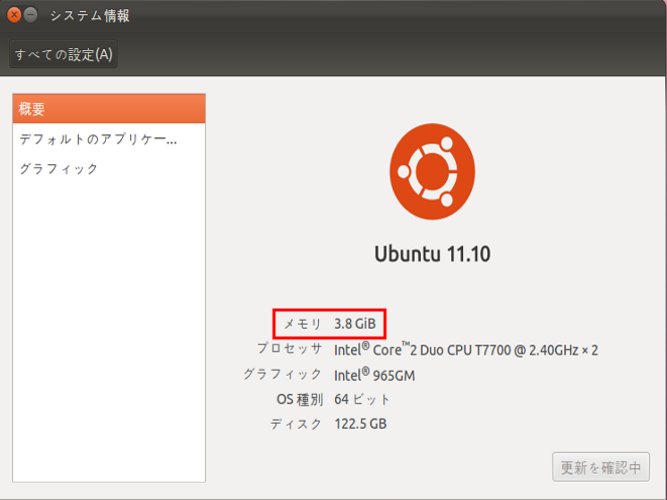The image size is (667, 500).
Task: Minimize the システム情報 window
Action: point(31,15)
